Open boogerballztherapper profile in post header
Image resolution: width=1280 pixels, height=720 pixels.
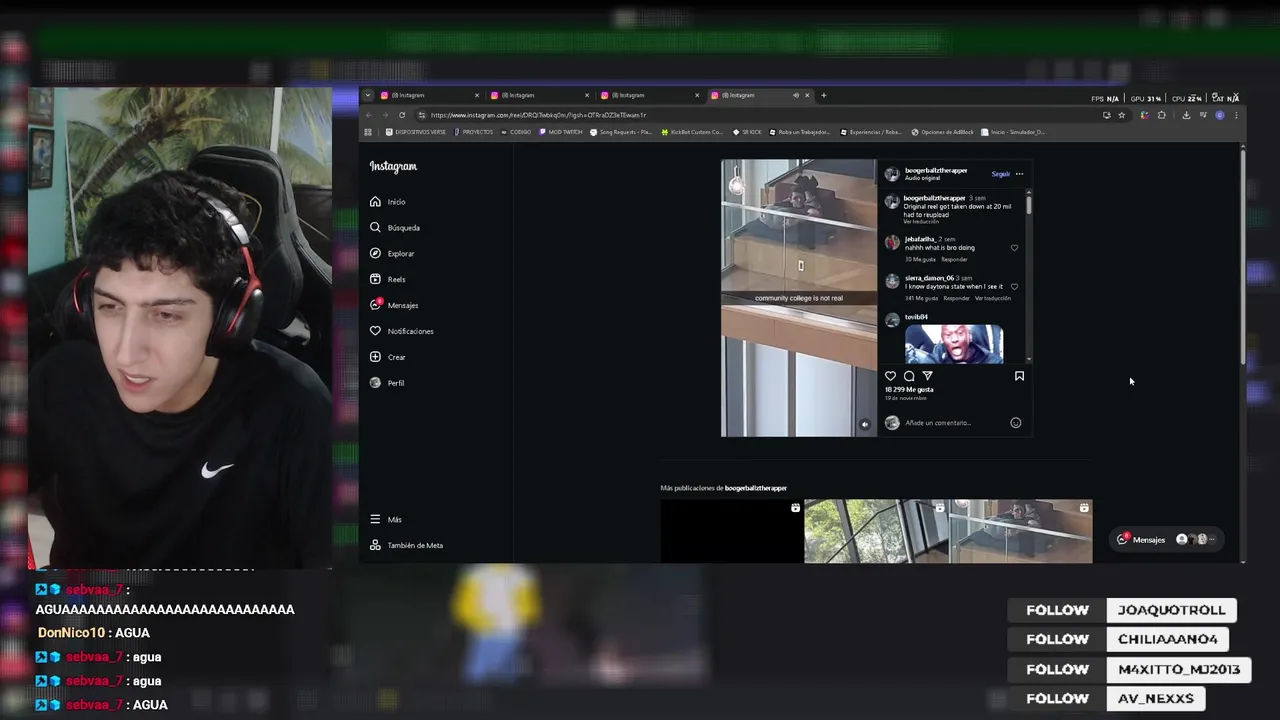(936, 171)
